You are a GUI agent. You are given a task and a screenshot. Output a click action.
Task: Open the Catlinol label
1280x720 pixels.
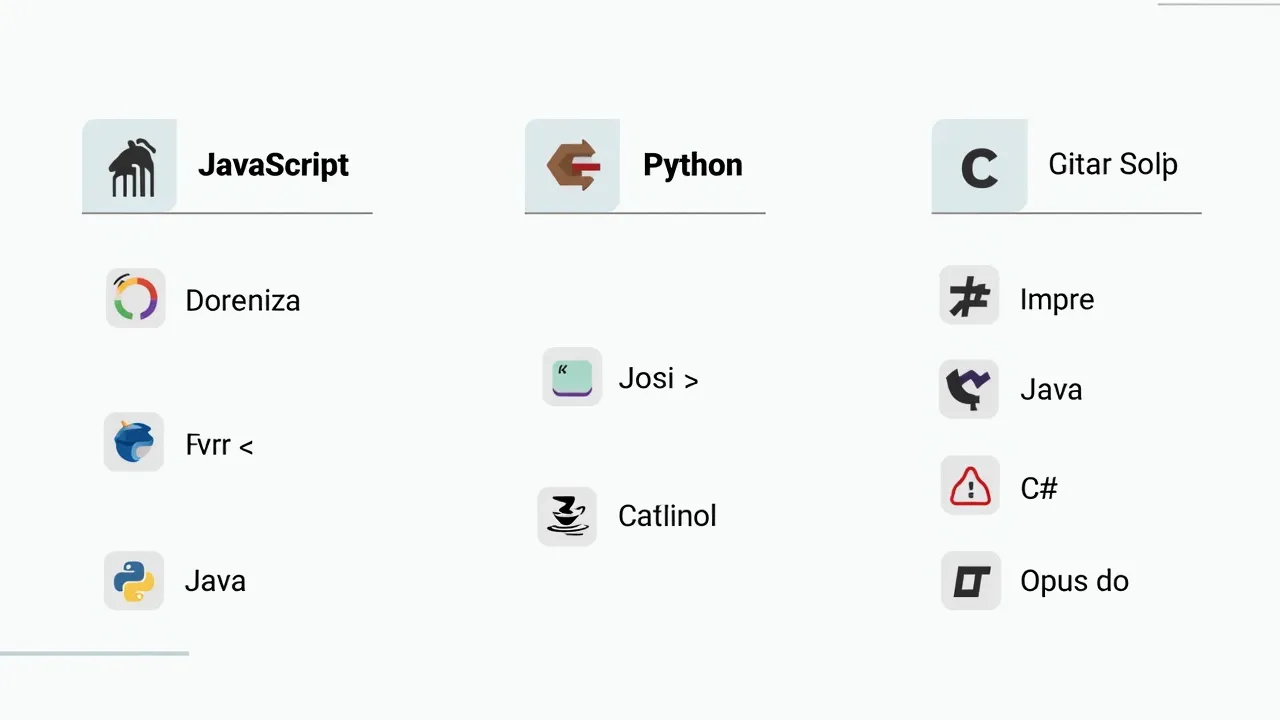pyautogui.click(x=667, y=516)
